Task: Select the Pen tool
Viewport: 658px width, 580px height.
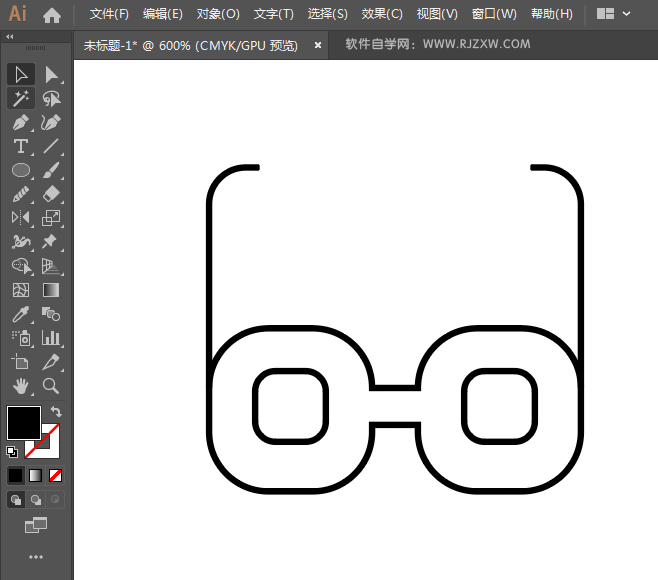Action: pyautogui.click(x=21, y=122)
